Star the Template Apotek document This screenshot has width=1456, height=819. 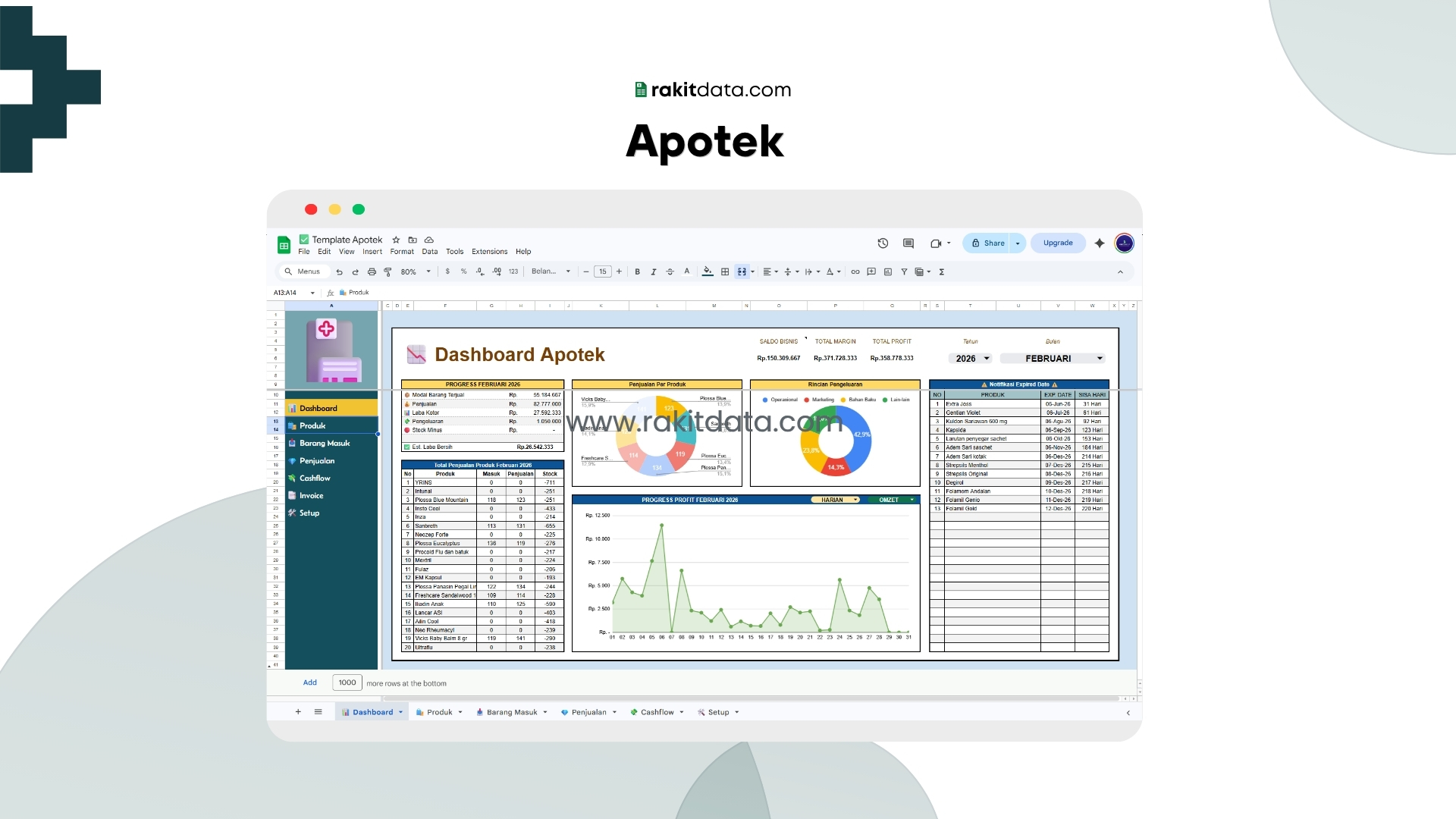[396, 240]
